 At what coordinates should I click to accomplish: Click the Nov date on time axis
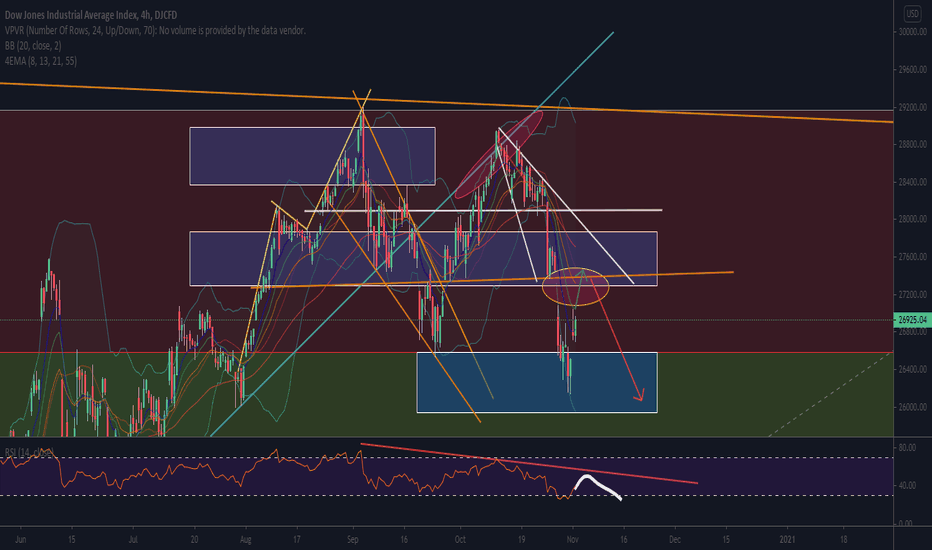tap(572, 540)
